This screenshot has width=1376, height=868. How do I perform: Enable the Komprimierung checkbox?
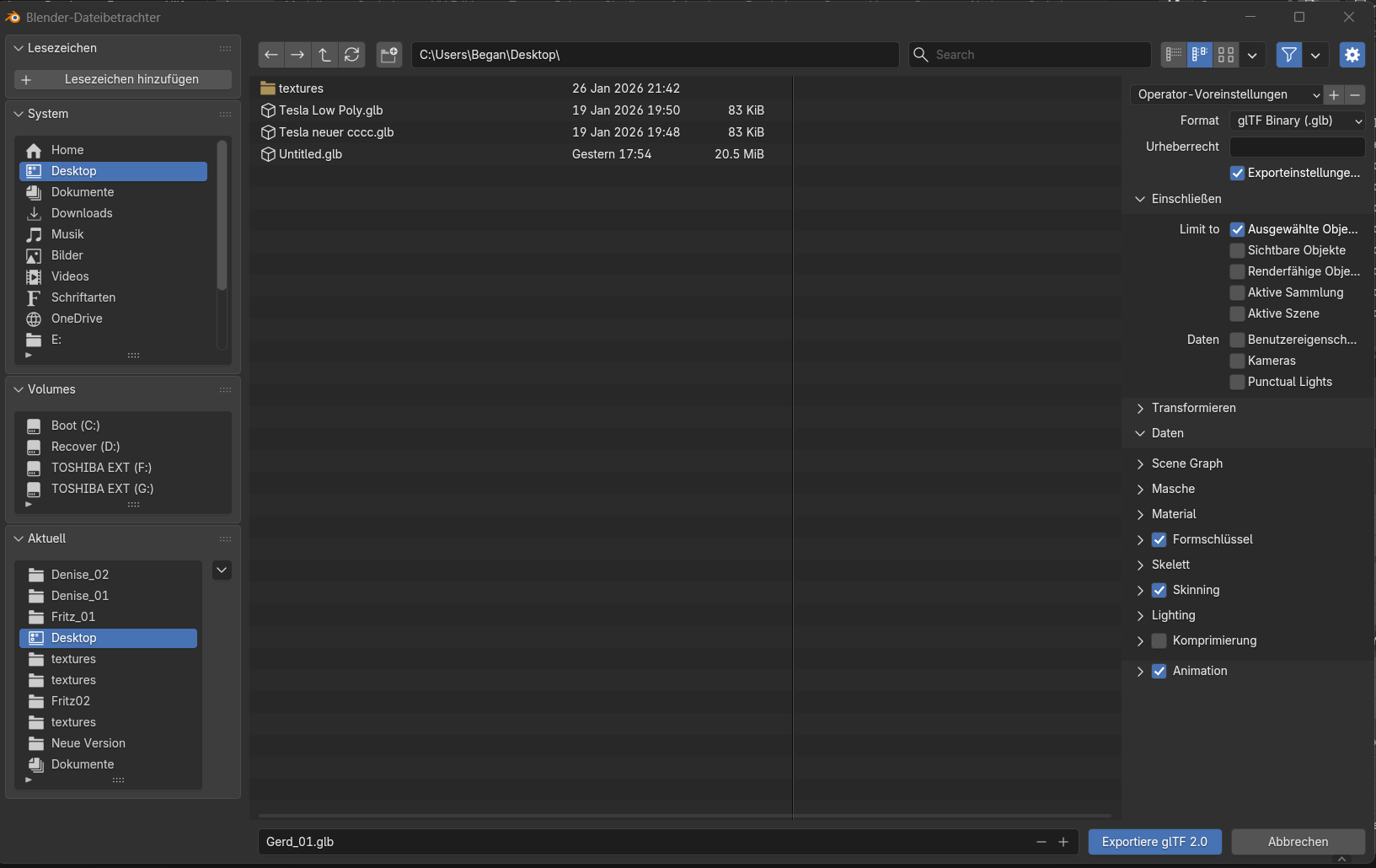(x=1159, y=640)
